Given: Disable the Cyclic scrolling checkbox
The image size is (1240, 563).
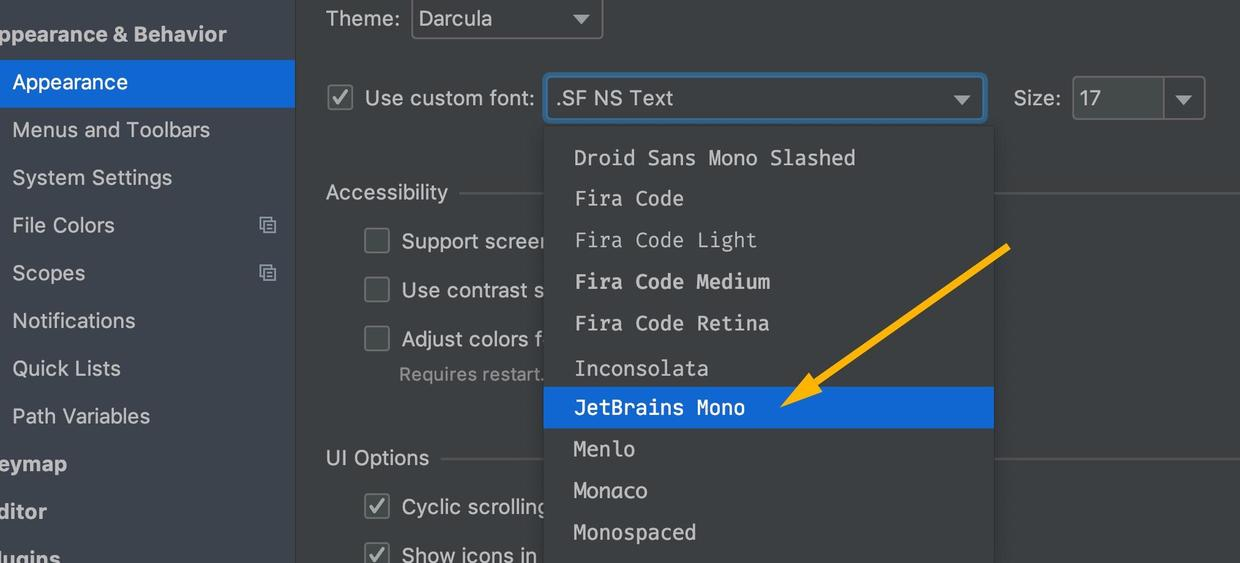Looking at the screenshot, I should 377,506.
